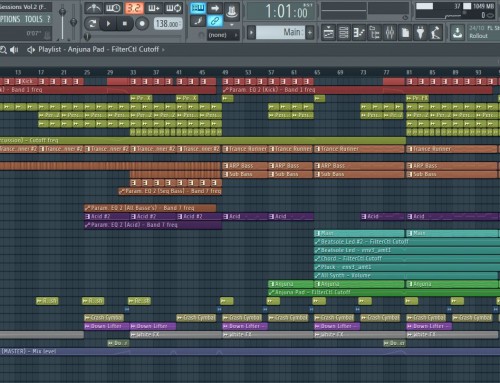Open the (none) snap selector dropdown
This screenshot has width=500, height=383.
(x=223, y=35)
